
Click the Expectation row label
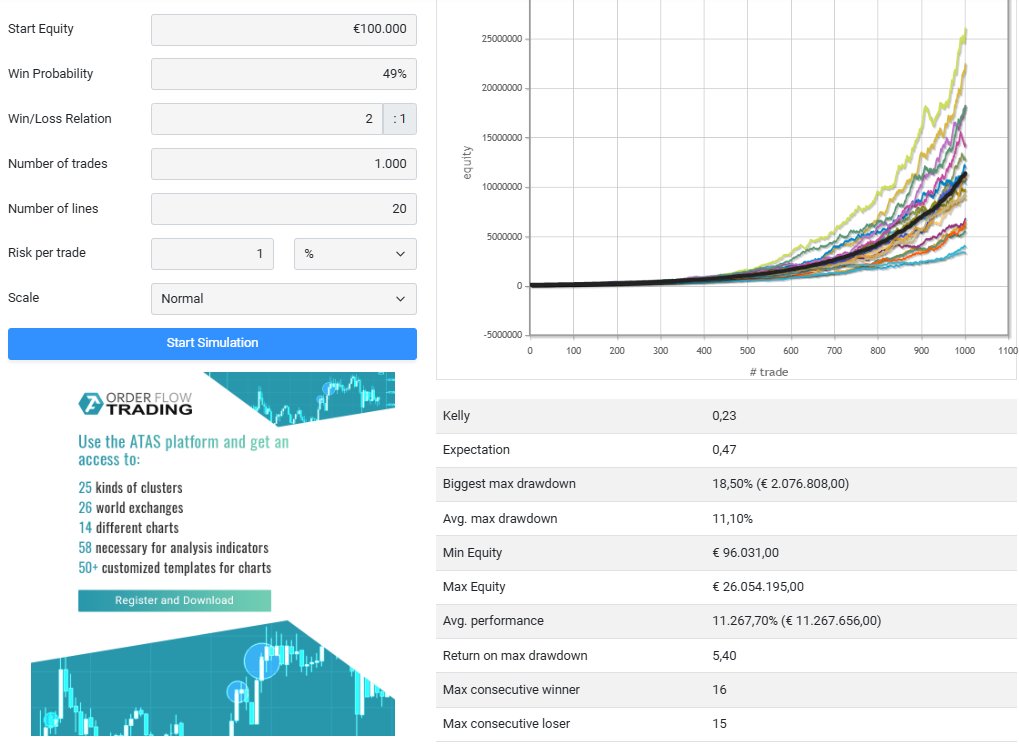(476, 450)
